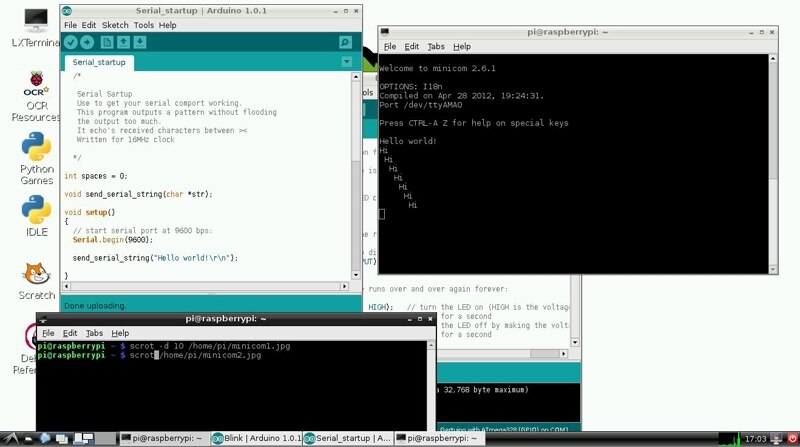Select the Serial_startup sketch tab
800x447 pixels.
(x=99, y=62)
